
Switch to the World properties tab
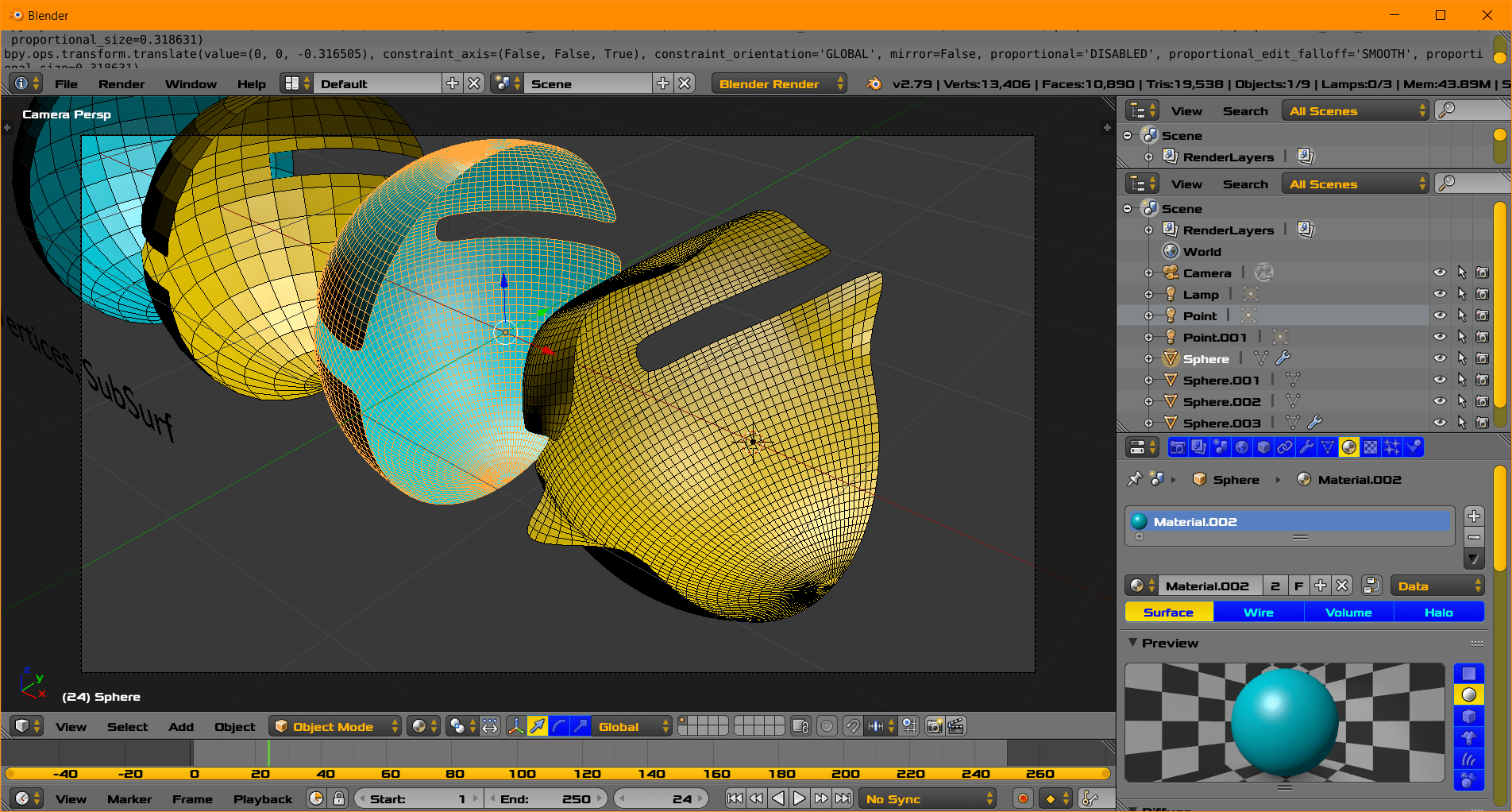pyautogui.click(x=1242, y=447)
